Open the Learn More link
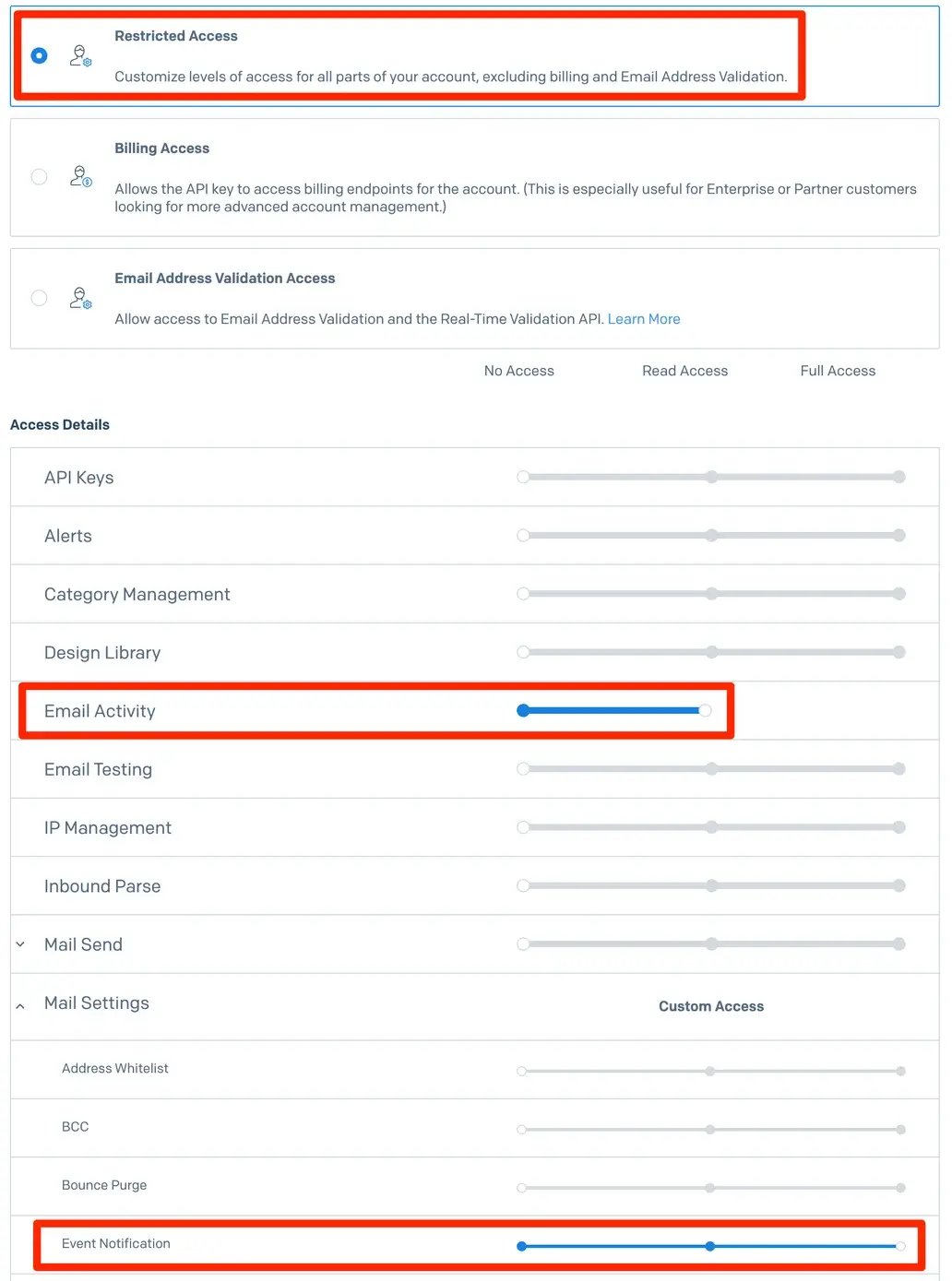The image size is (952, 1281). click(643, 319)
